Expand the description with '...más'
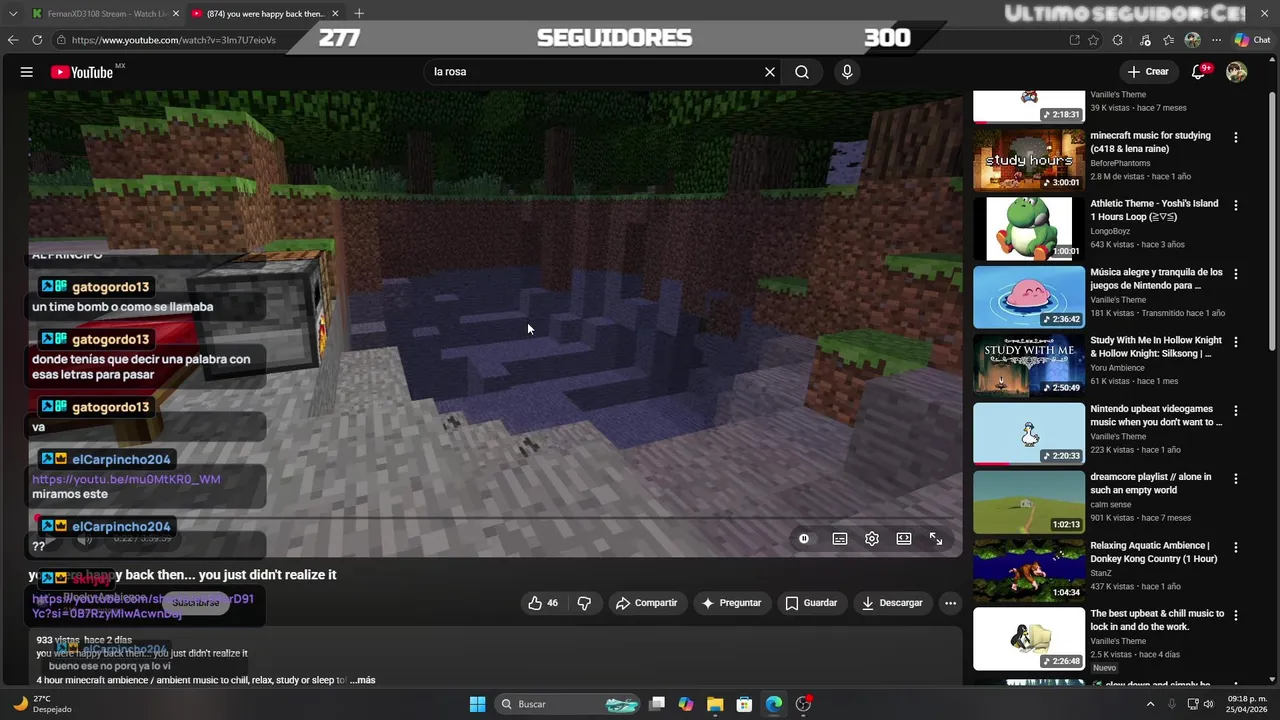 coord(363,680)
